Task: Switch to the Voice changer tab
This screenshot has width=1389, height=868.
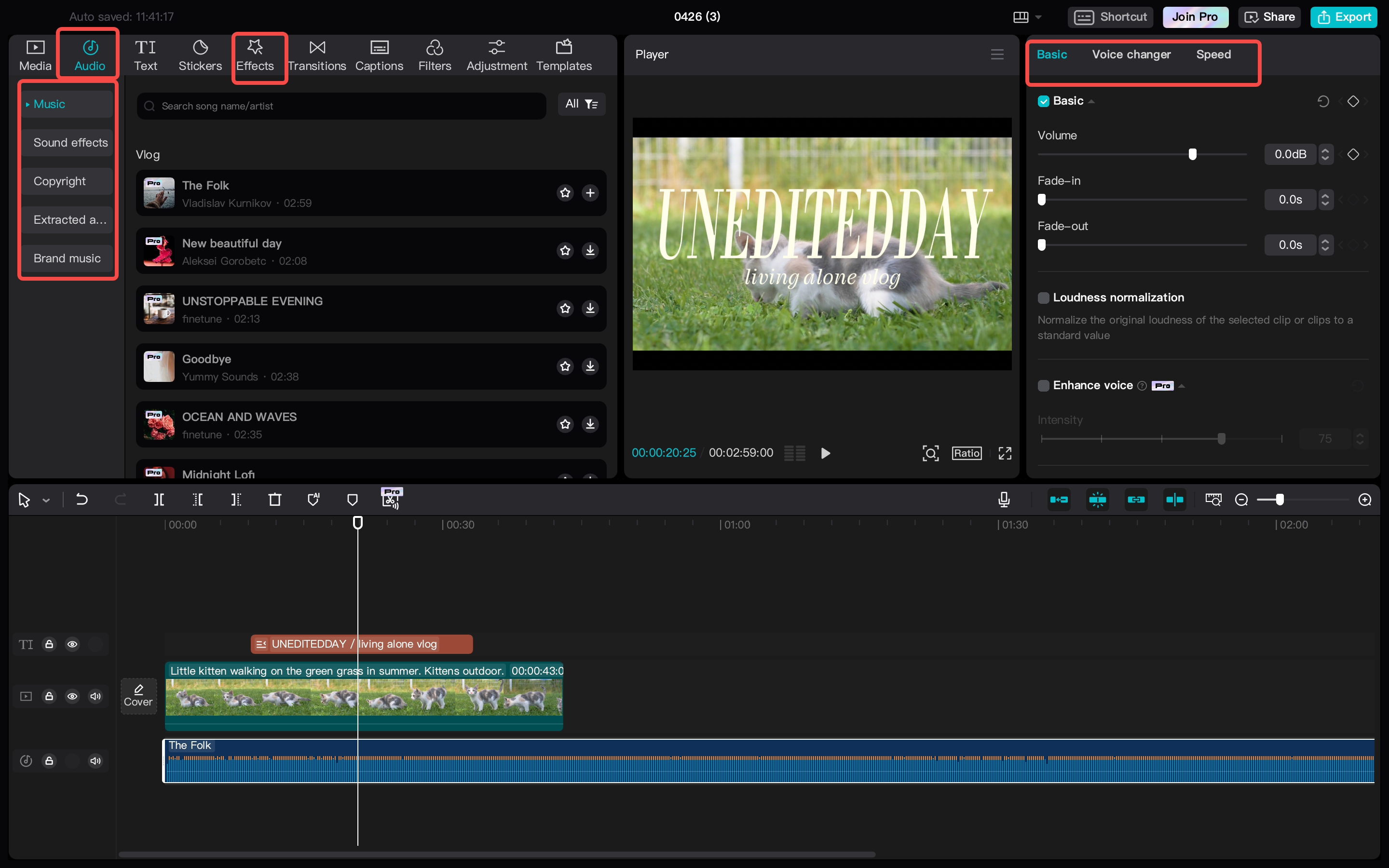Action: coord(1130,54)
